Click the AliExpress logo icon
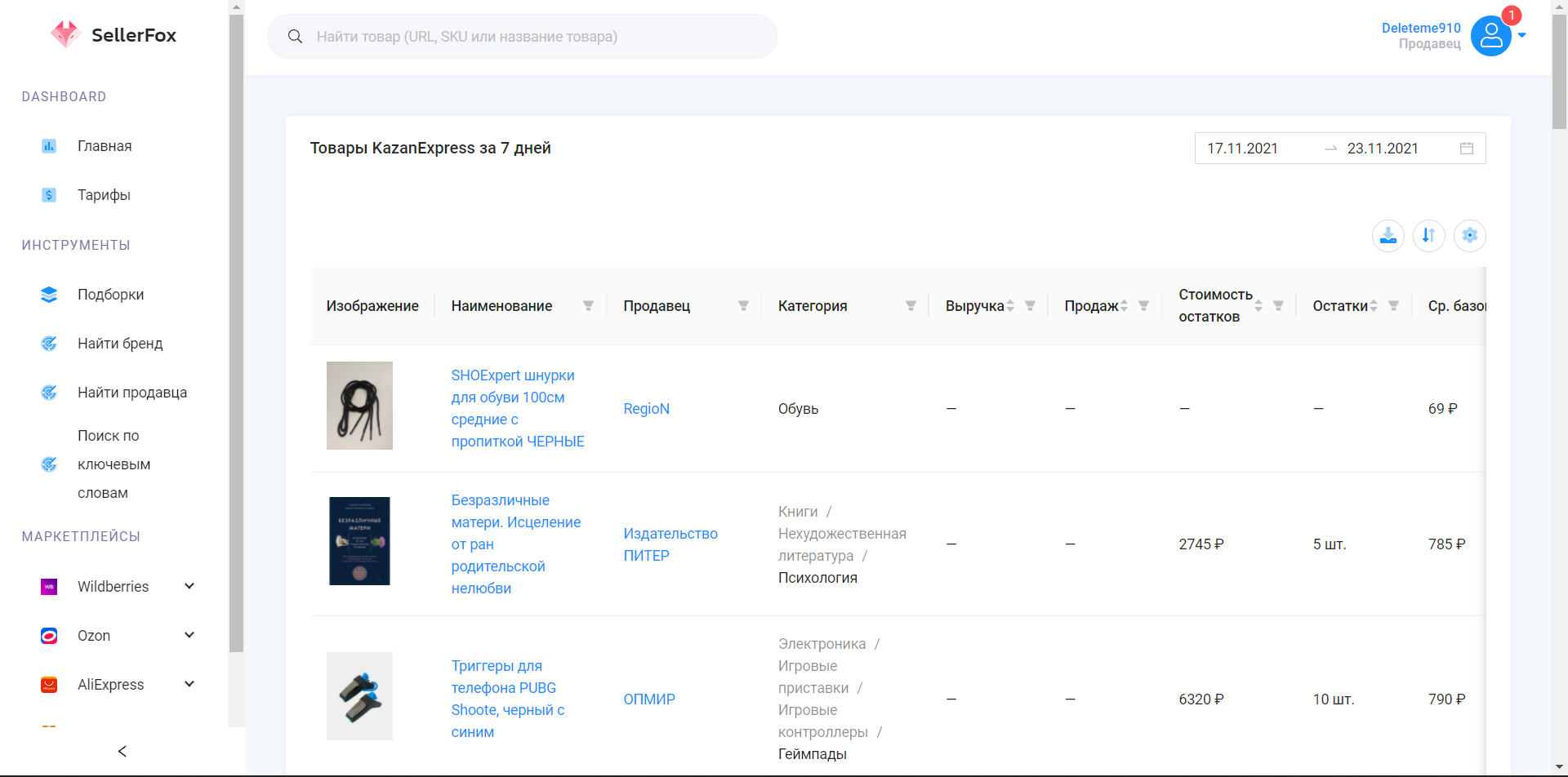 pyautogui.click(x=49, y=685)
